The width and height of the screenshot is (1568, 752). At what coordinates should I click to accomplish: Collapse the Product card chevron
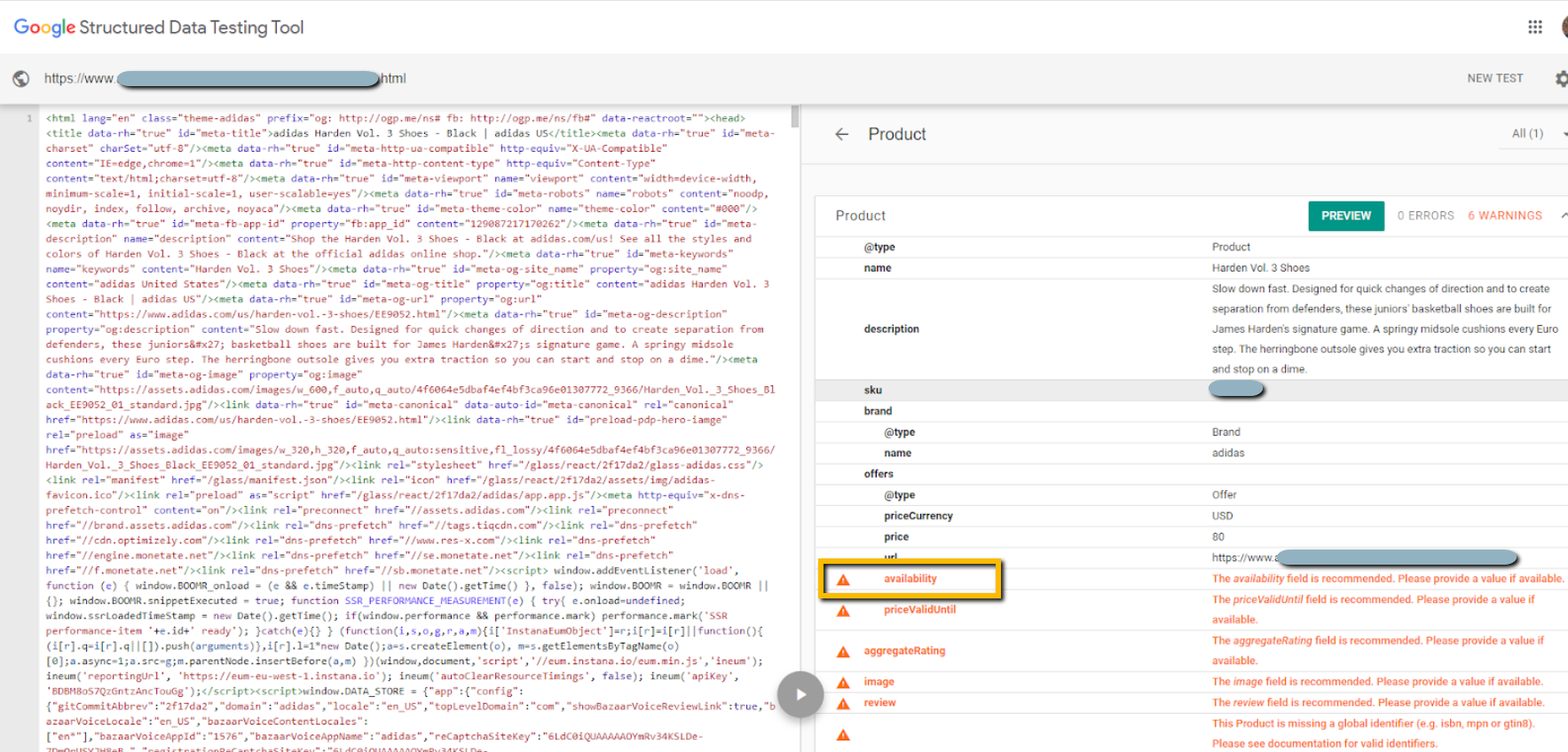coord(1563,216)
